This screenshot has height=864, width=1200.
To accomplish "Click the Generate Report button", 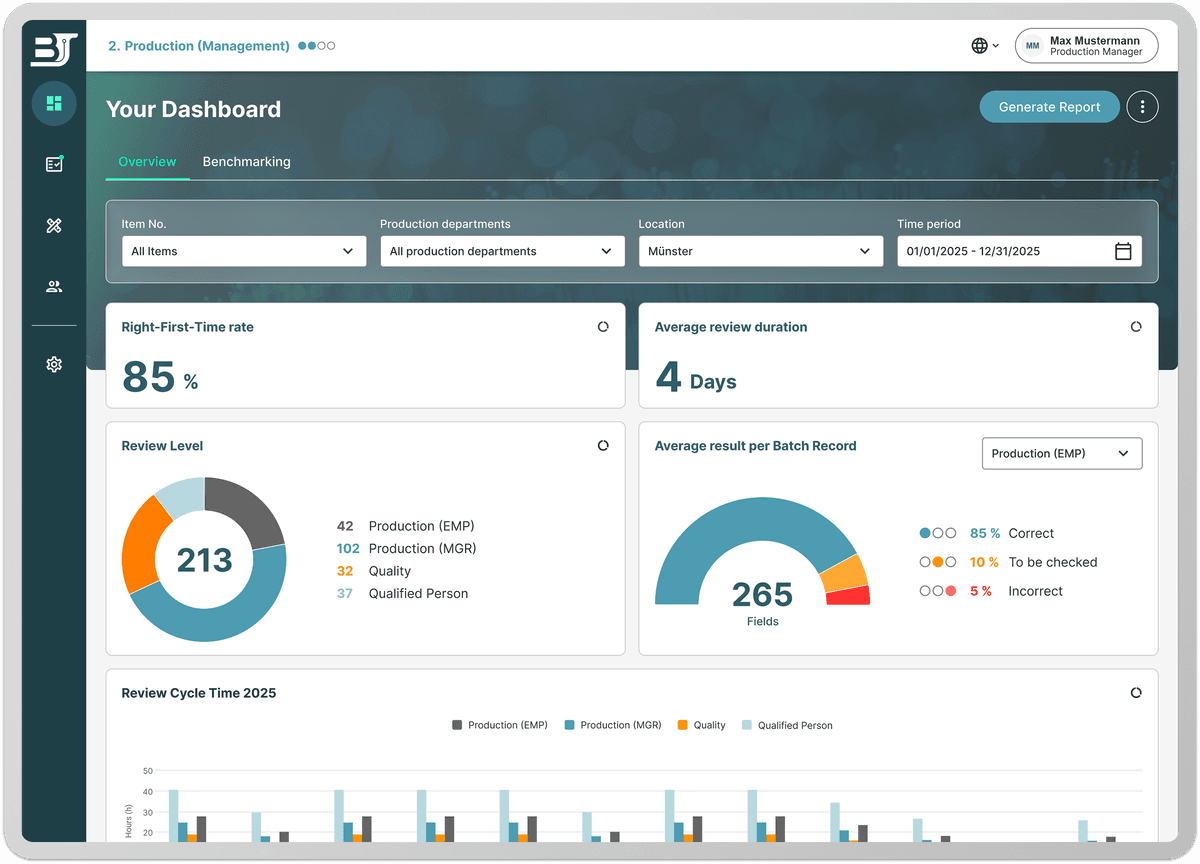I will [x=1049, y=107].
